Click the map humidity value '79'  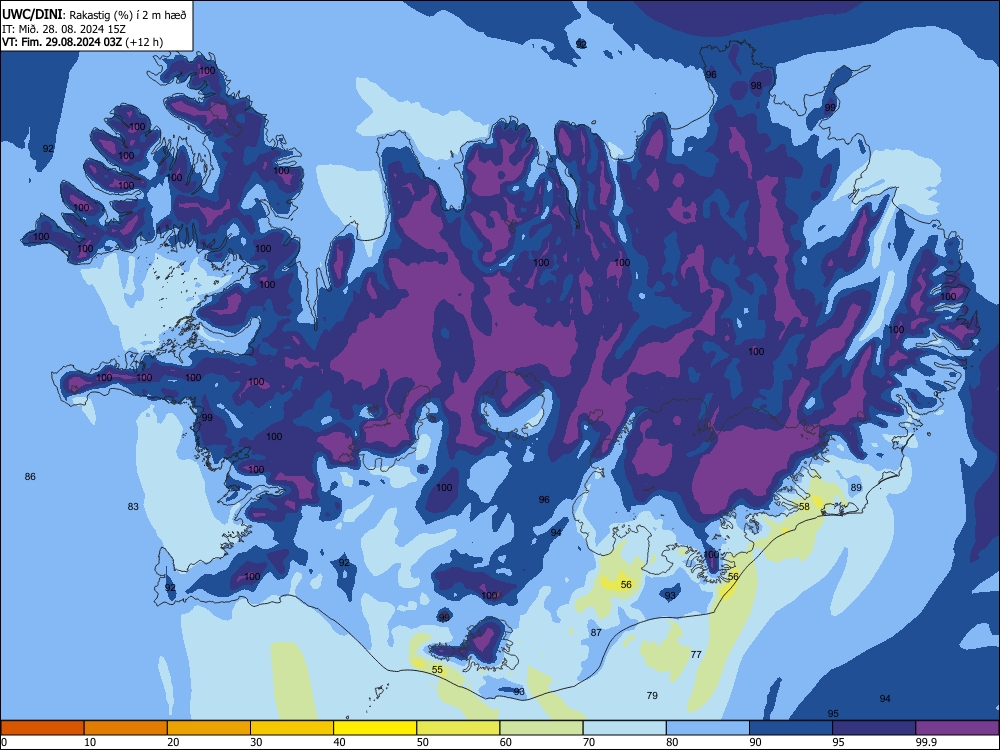pyautogui.click(x=652, y=695)
